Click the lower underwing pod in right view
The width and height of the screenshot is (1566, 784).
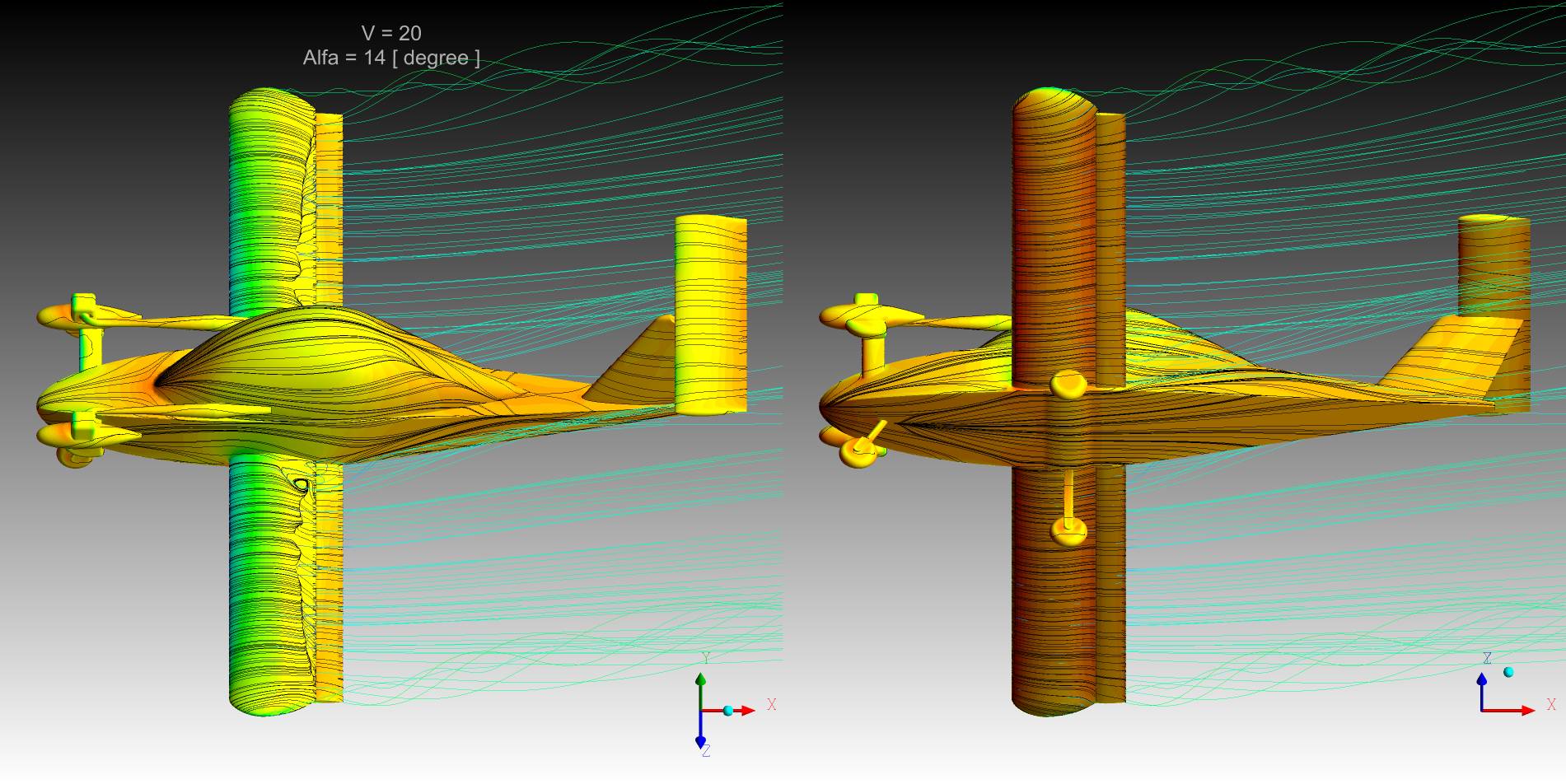point(1068,531)
